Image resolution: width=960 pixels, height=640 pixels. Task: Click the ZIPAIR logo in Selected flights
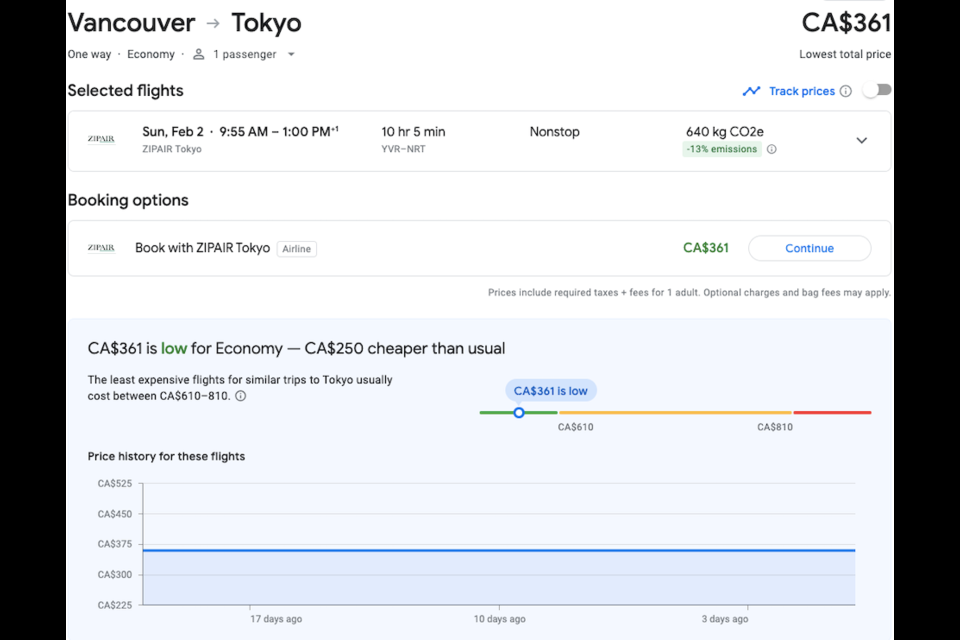pos(101,139)
